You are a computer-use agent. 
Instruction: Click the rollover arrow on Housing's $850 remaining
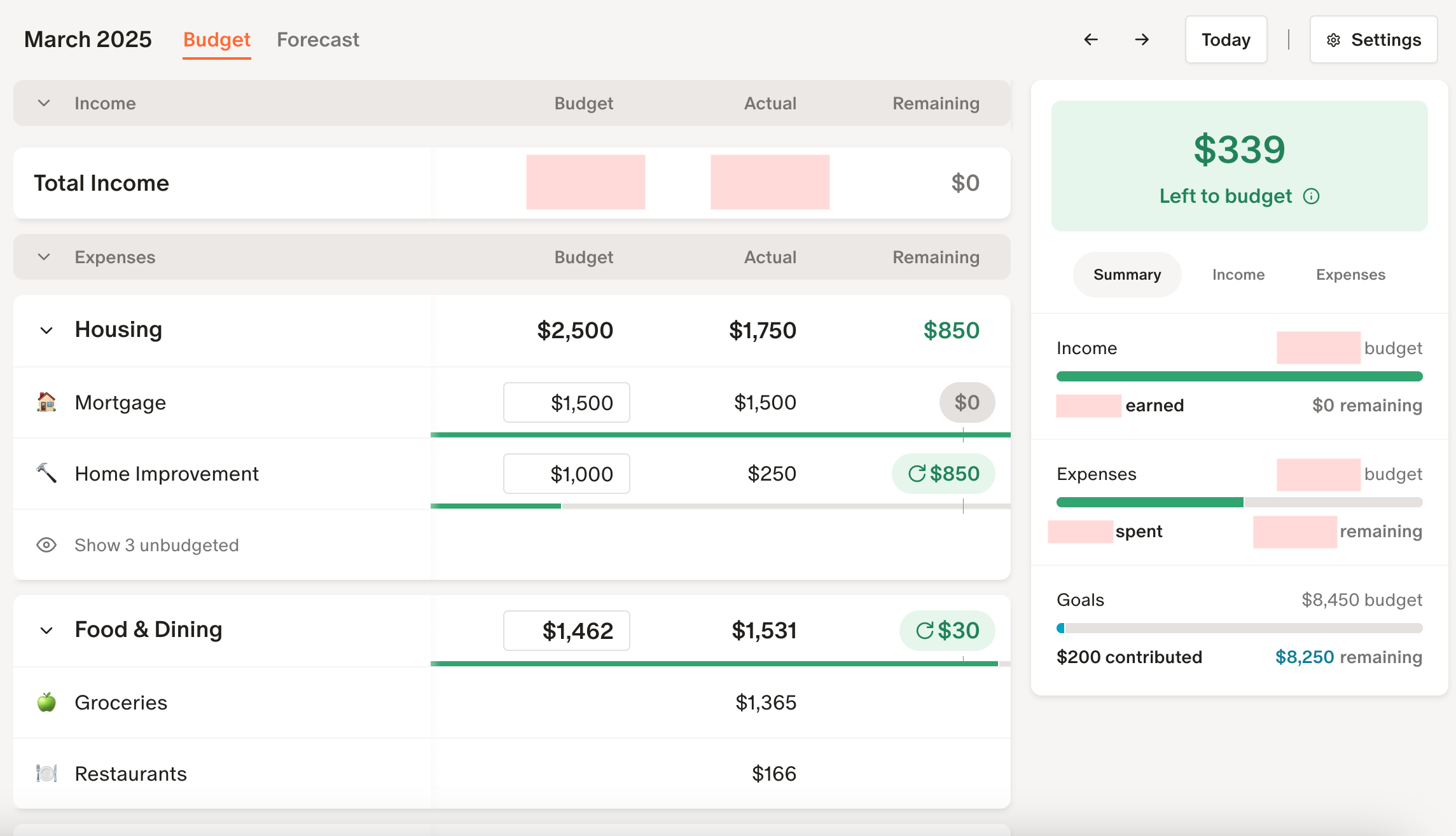click(916, 473)
